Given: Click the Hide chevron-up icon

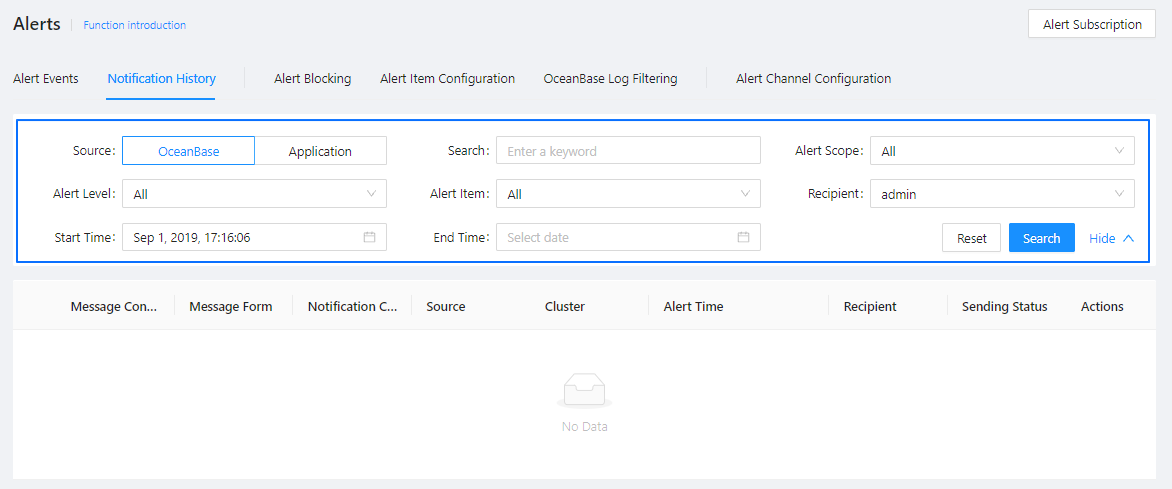Looking at the screenshot, I should tap(1128, 238).
